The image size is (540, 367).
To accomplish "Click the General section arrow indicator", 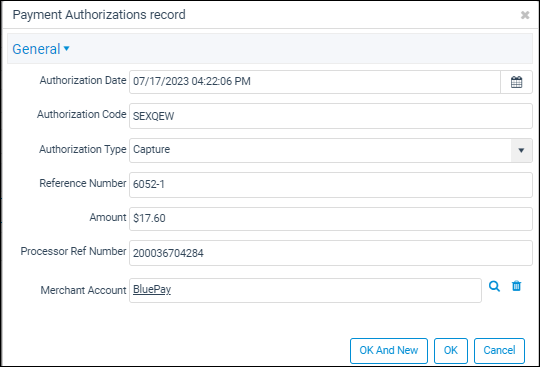I will (x=66, y=49).
